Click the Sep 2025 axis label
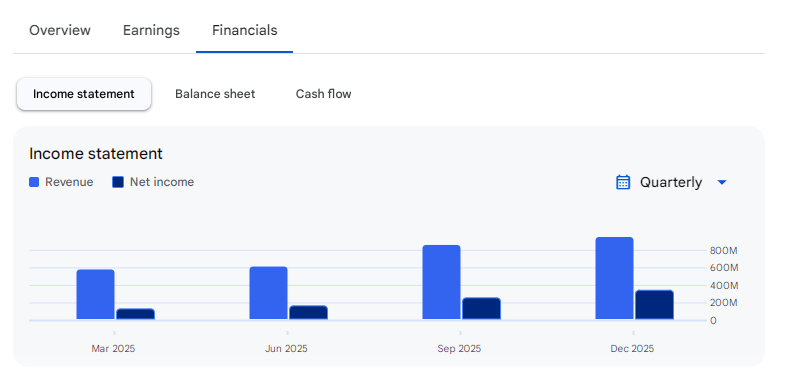 [x=459, y=349]
